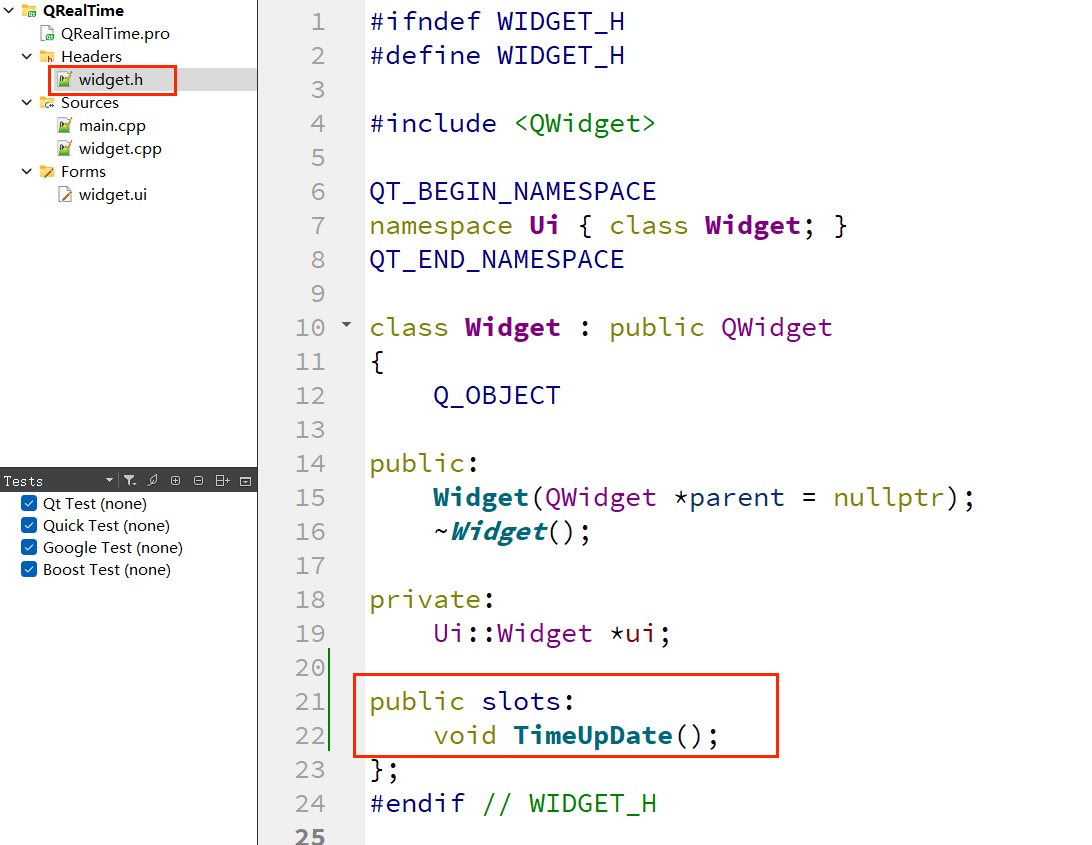Click the '~Widget()' destructor declaration
Image resolution: width=1092 pixels, height=845 pixels.
pos(511,532)
